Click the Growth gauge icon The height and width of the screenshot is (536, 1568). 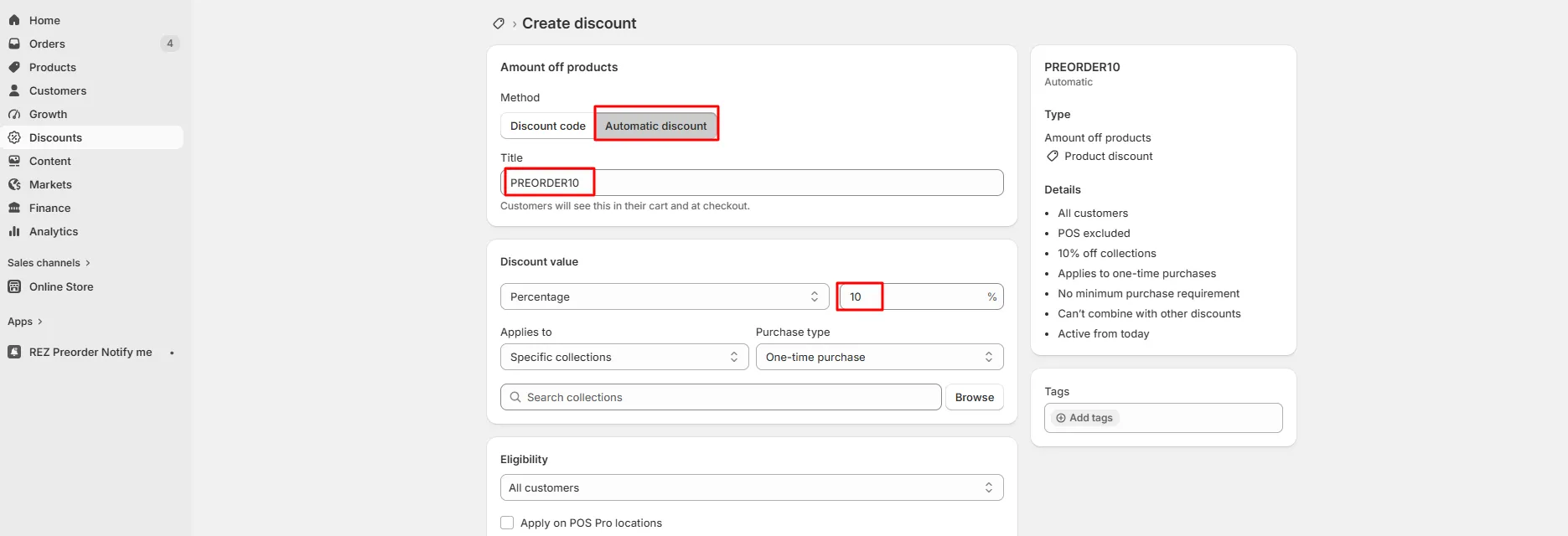tap(14, 114)
